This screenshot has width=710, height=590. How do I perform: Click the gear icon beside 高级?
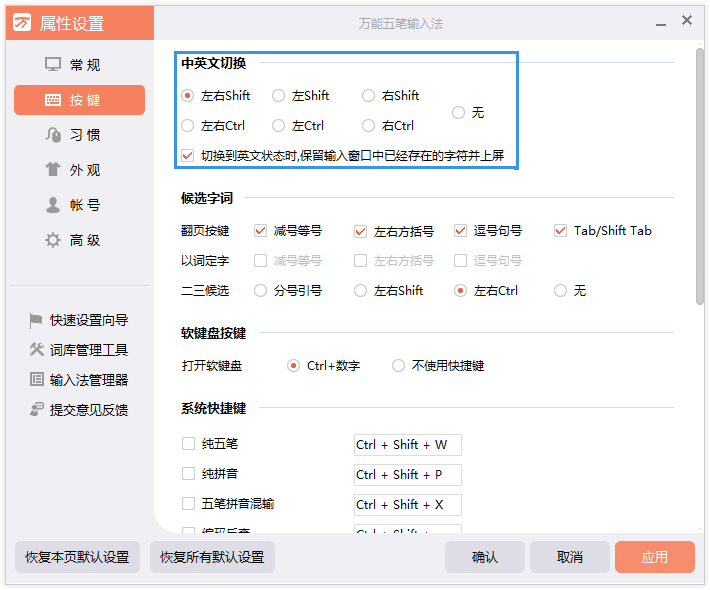pyautogui.click(x=53, y=240)
